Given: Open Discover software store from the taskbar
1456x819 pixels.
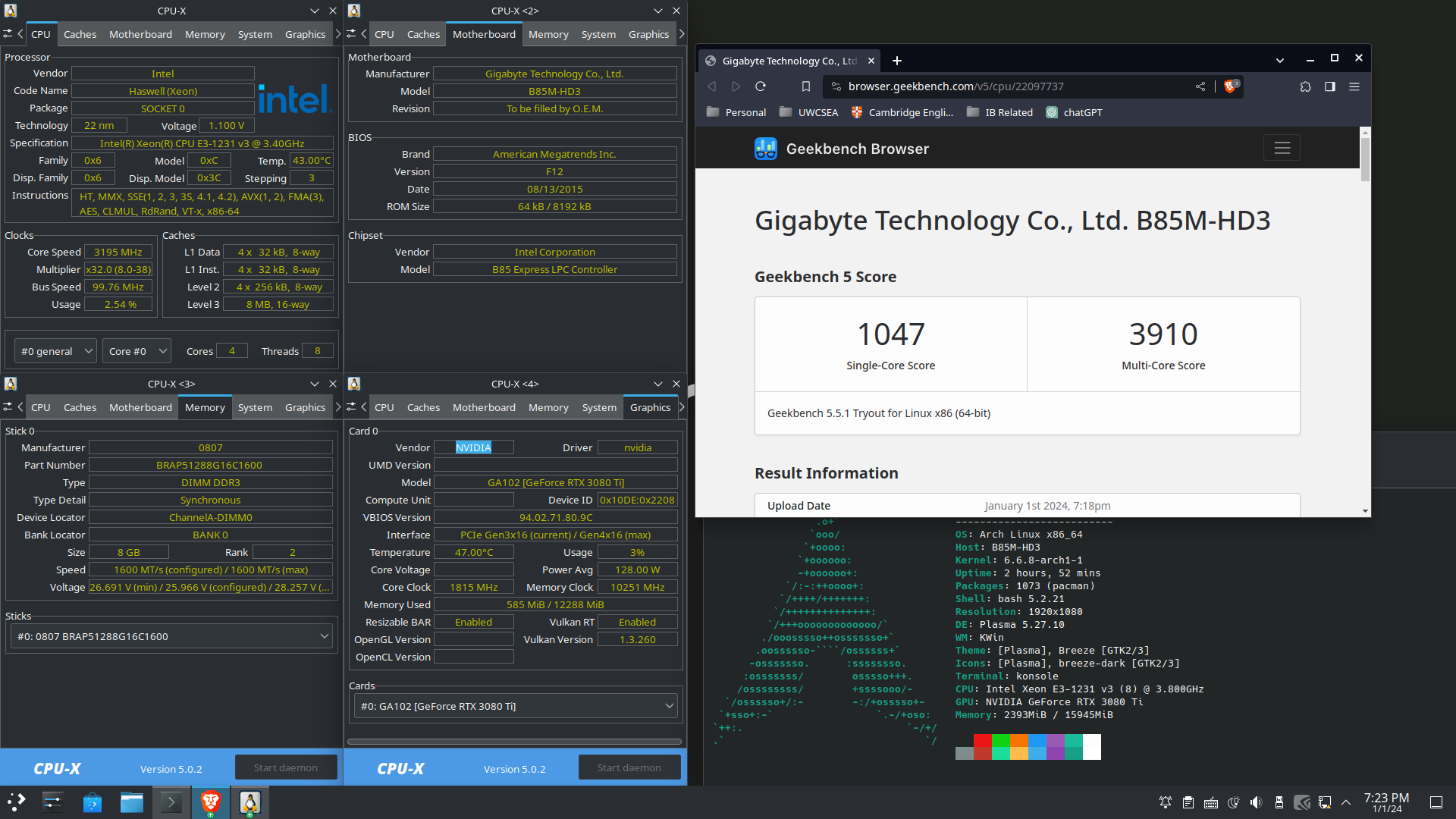Looking at the screenshot, I should coord(93,802).
